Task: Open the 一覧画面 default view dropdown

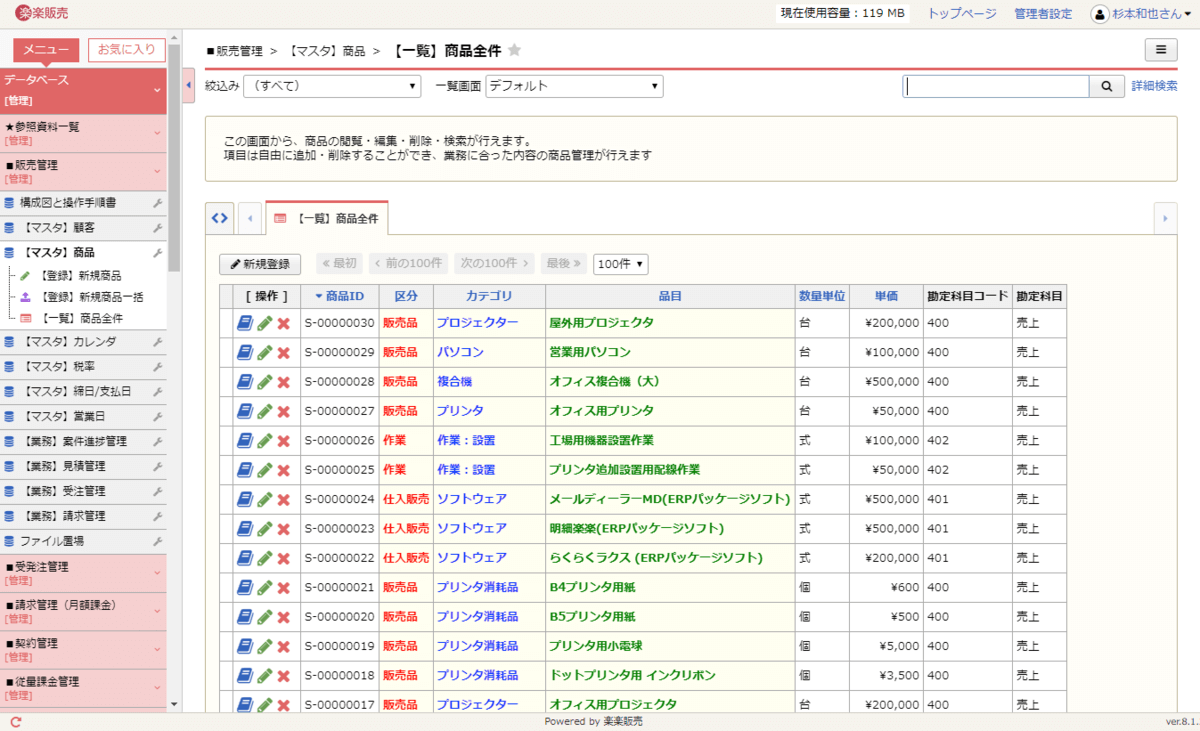Action: pyautogui.click(x=574, y=87)
